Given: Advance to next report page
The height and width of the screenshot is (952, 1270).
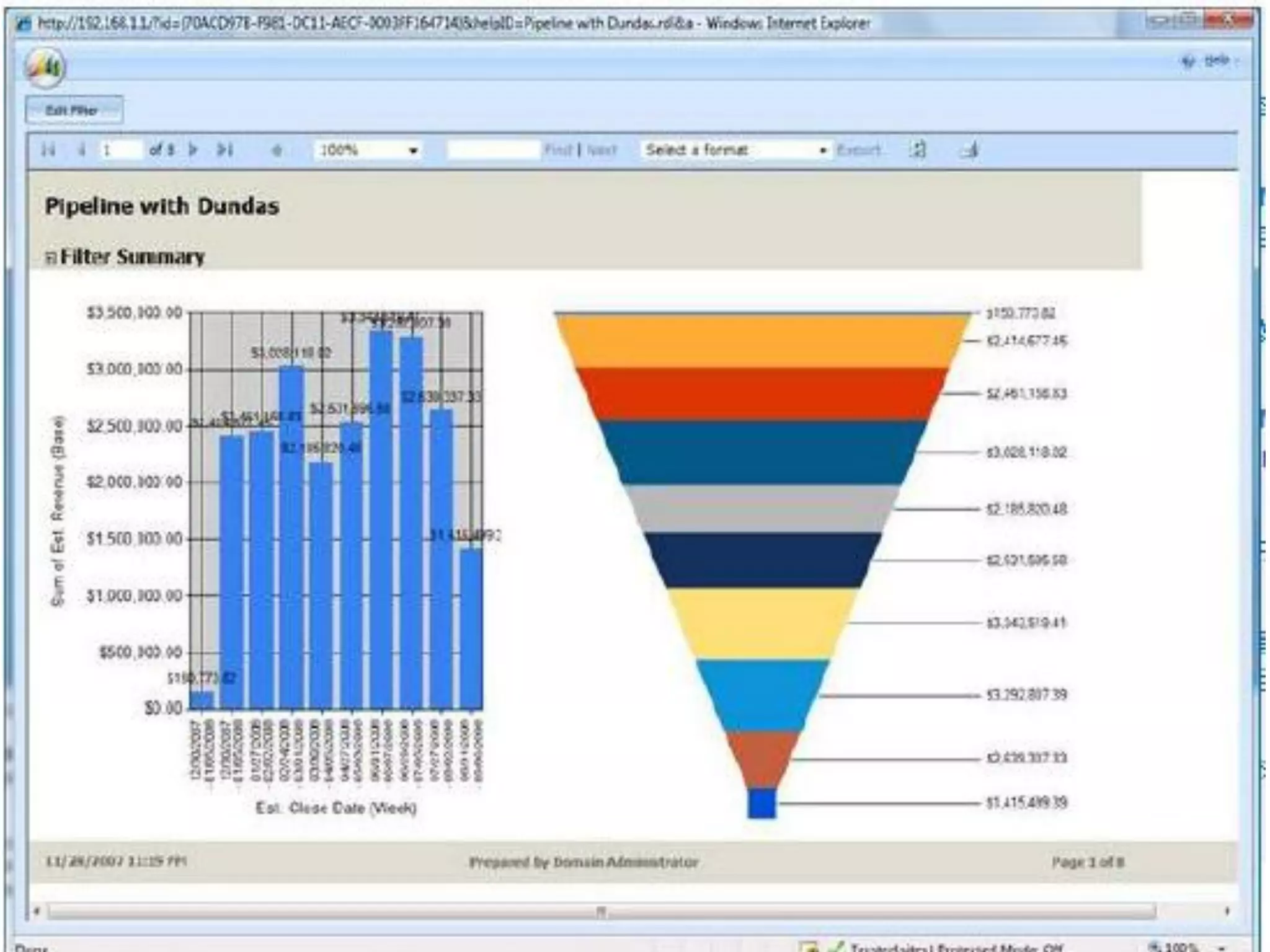Looking at the screenshot, I should pyautogui.click(x=193, y=150).
